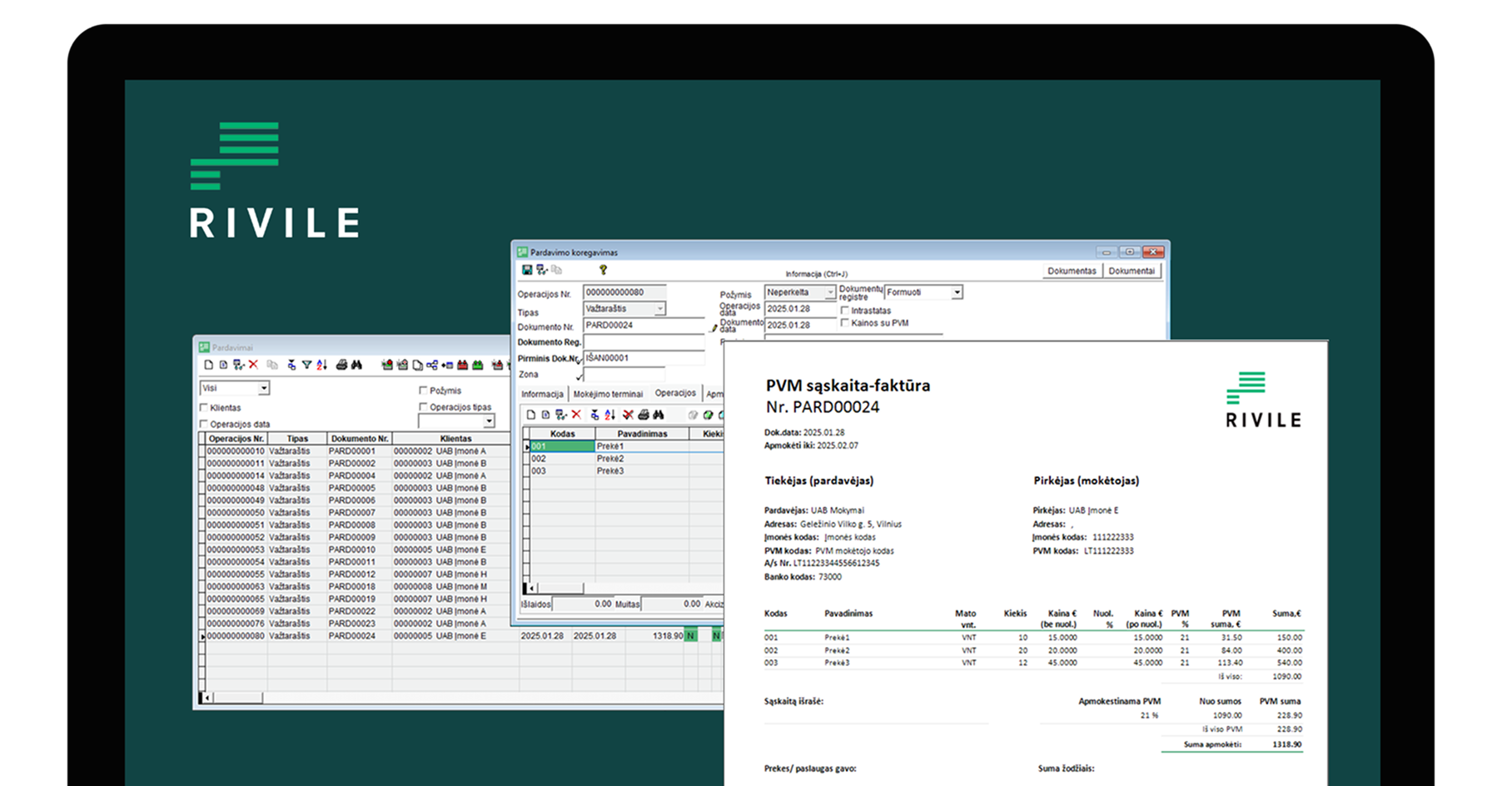Click the printer icon in Pardavimai toolbar
This screenshot has width=1512, height=786.
click(341, 365)
